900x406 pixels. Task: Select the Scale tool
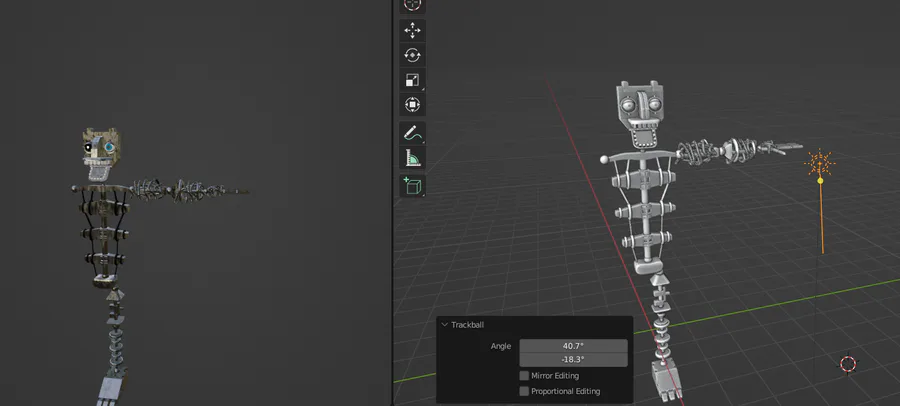tap(412, 80)
